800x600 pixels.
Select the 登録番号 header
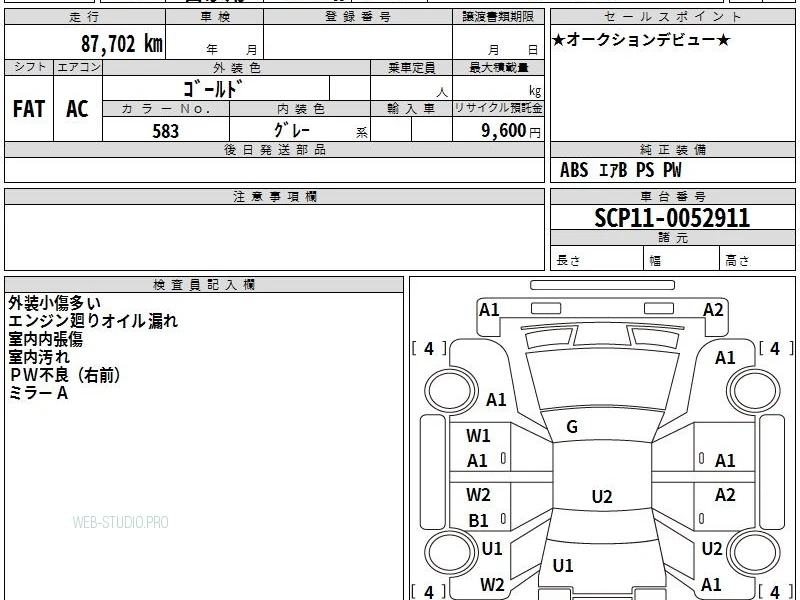coord(358,17)
